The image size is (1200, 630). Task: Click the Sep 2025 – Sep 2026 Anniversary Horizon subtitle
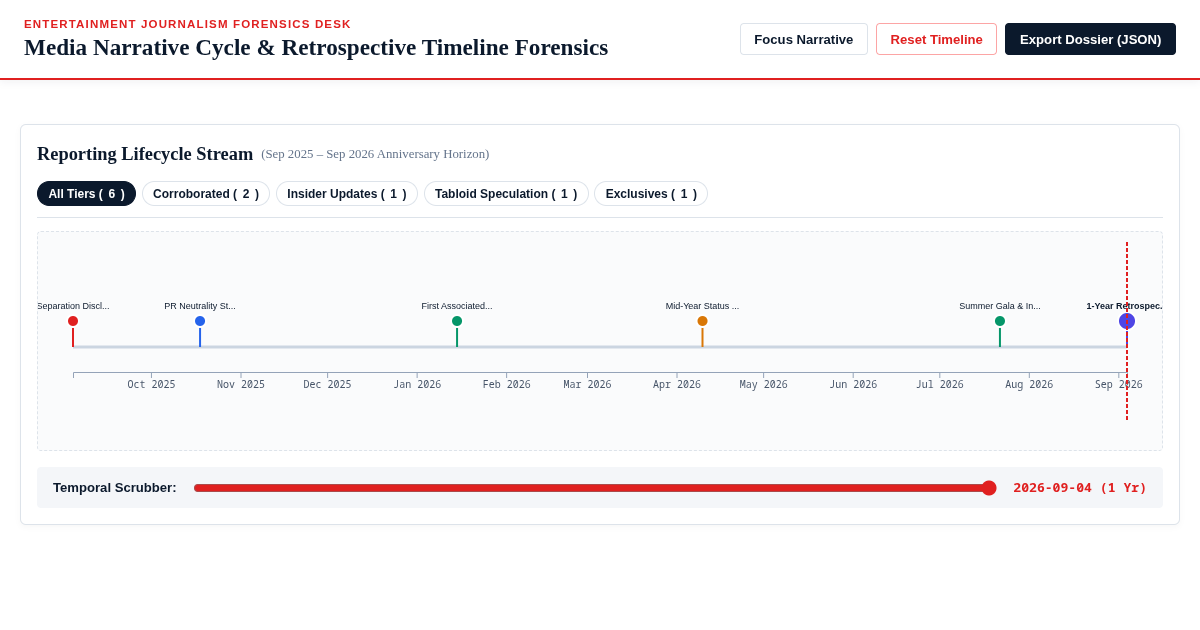375,154
